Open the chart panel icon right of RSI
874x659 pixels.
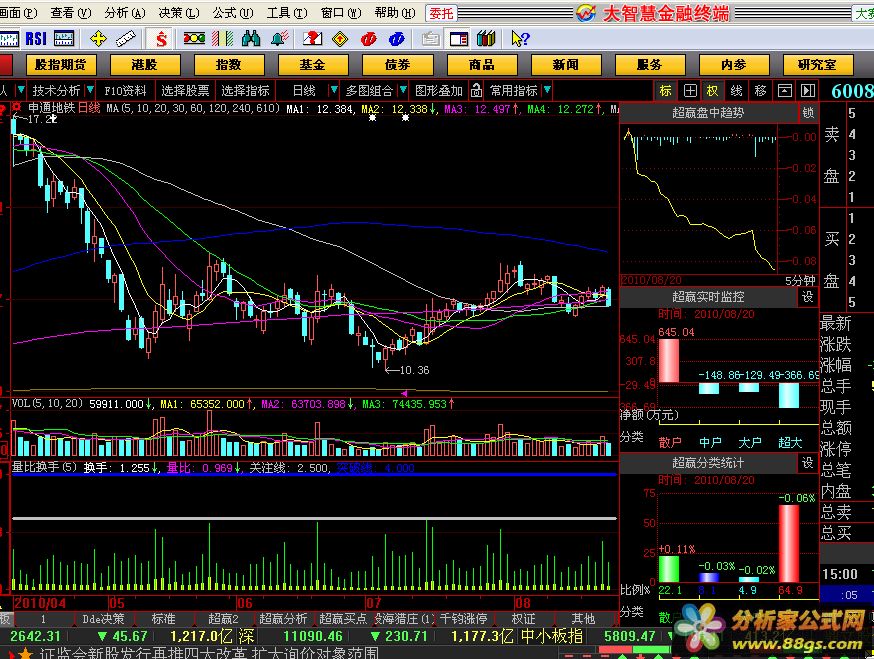pyautogui.click(x=64, y=38)
